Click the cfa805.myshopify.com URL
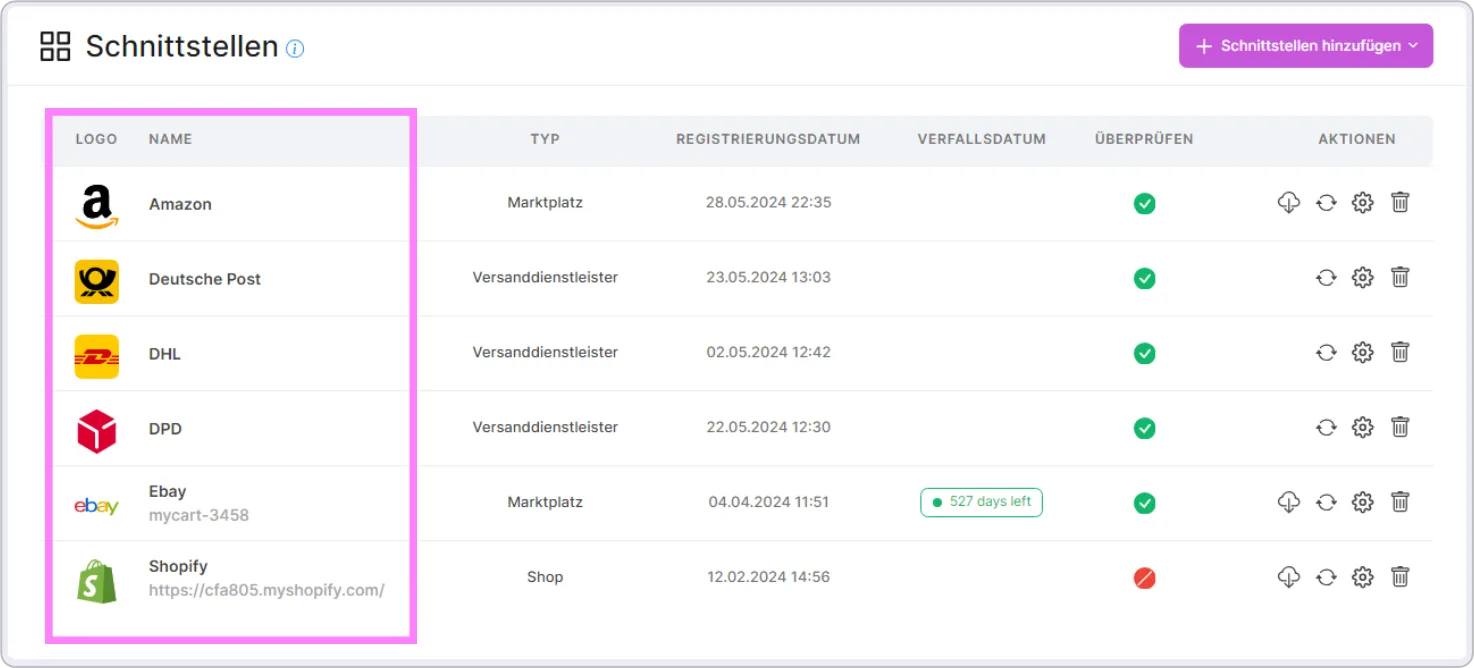Screen dimensions: 1474x668 click(267, 590)
